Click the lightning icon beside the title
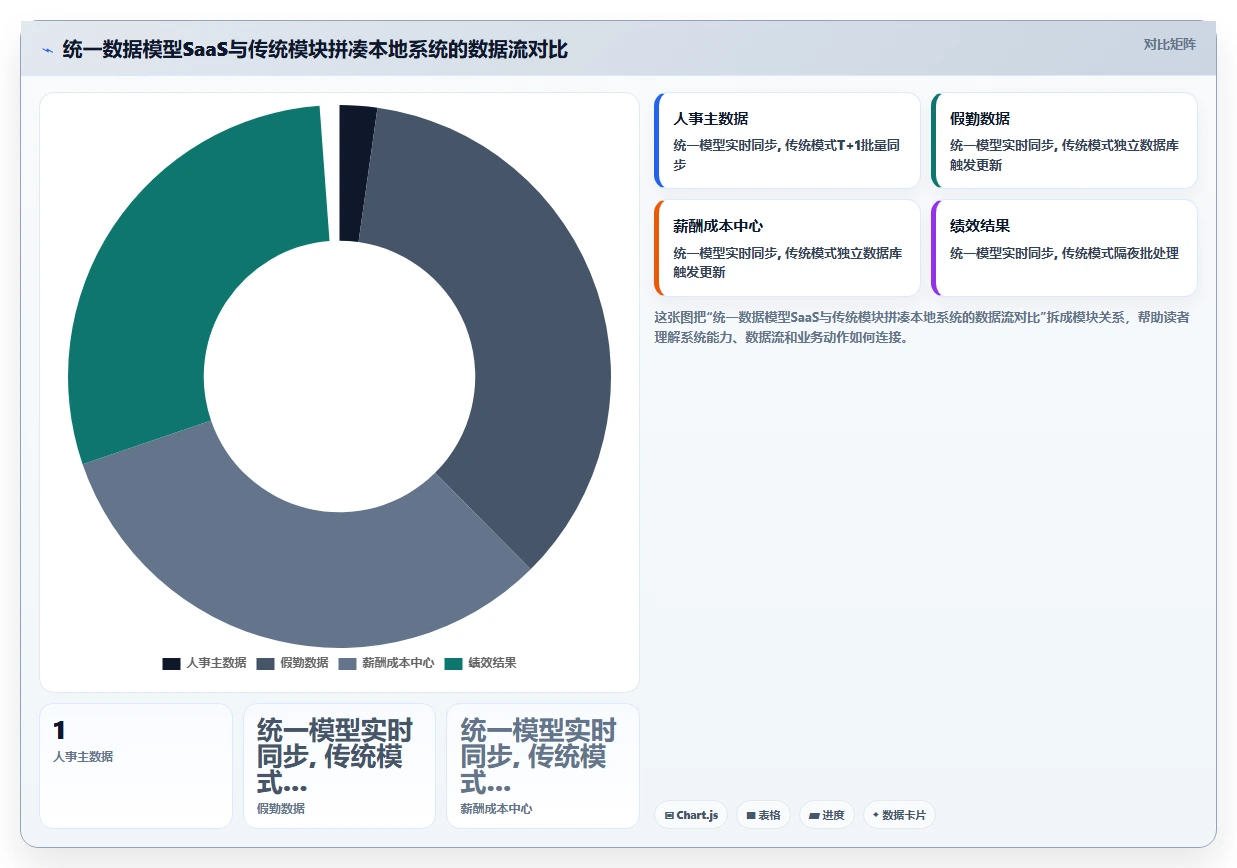This screenshot has width=1237, height=868. point(47,49)
